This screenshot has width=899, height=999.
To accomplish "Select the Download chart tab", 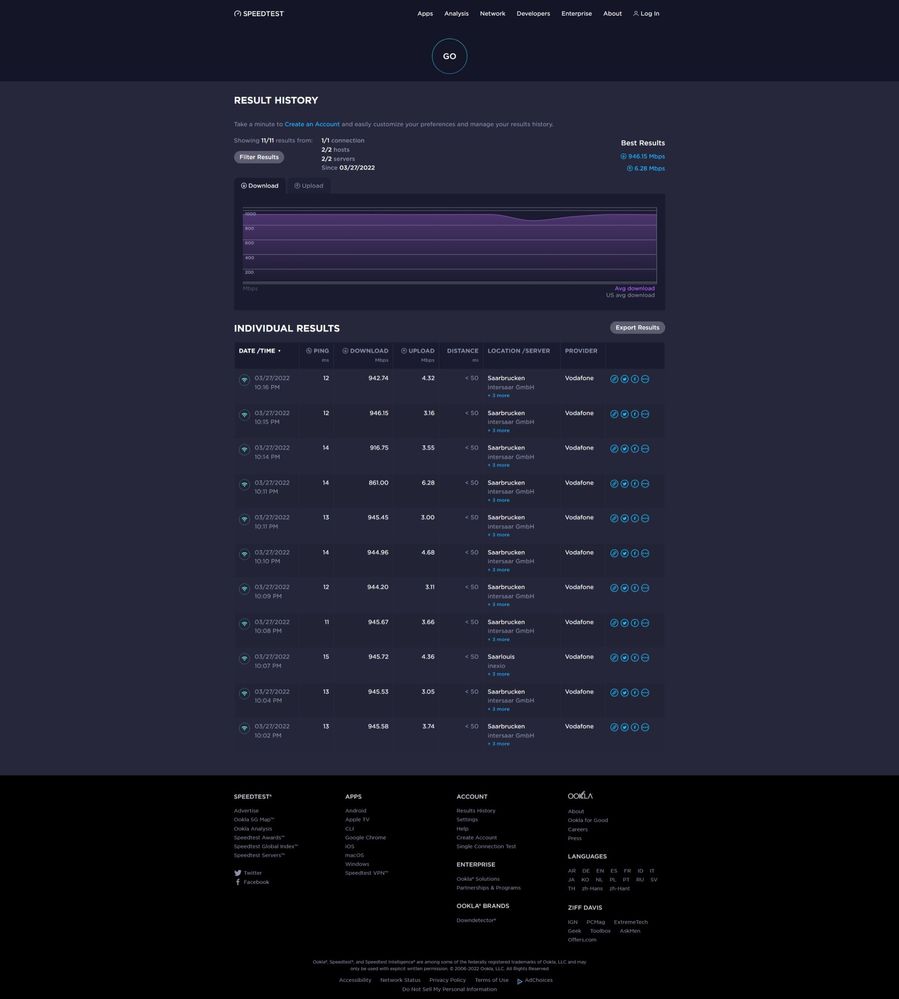I will [259, 186].
